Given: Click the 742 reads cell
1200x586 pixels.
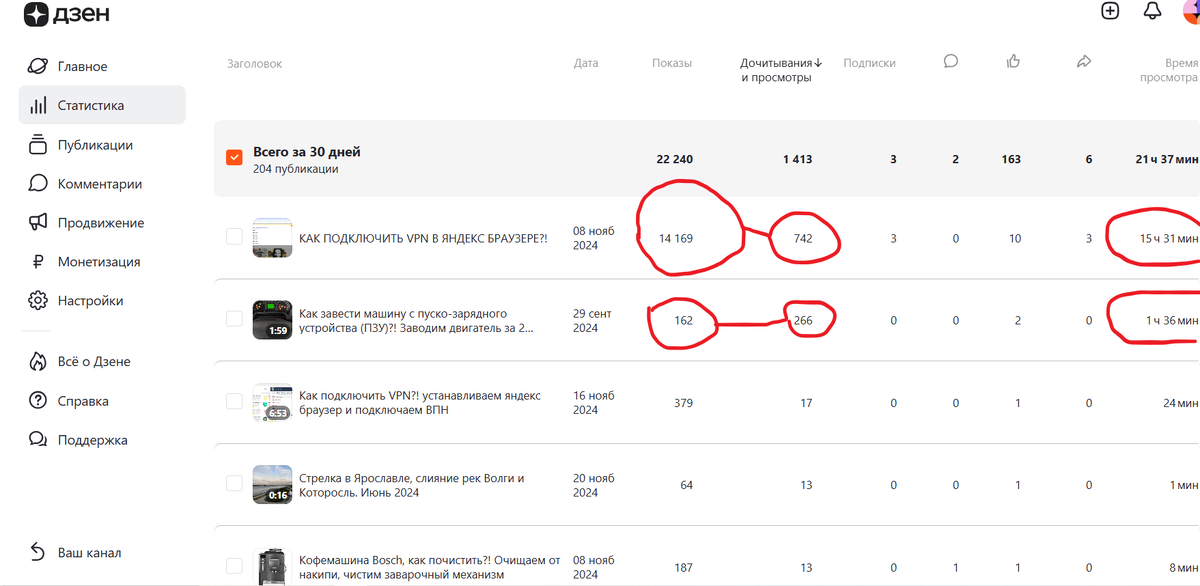Looking at the screenshot, I should pyautogui.click(x=802, y=238).
